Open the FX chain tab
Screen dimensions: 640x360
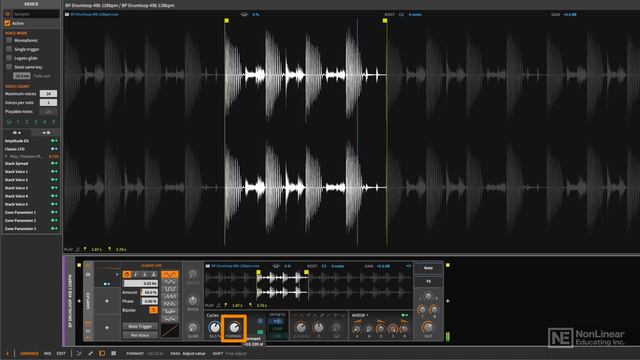click(x=428, y=282)
